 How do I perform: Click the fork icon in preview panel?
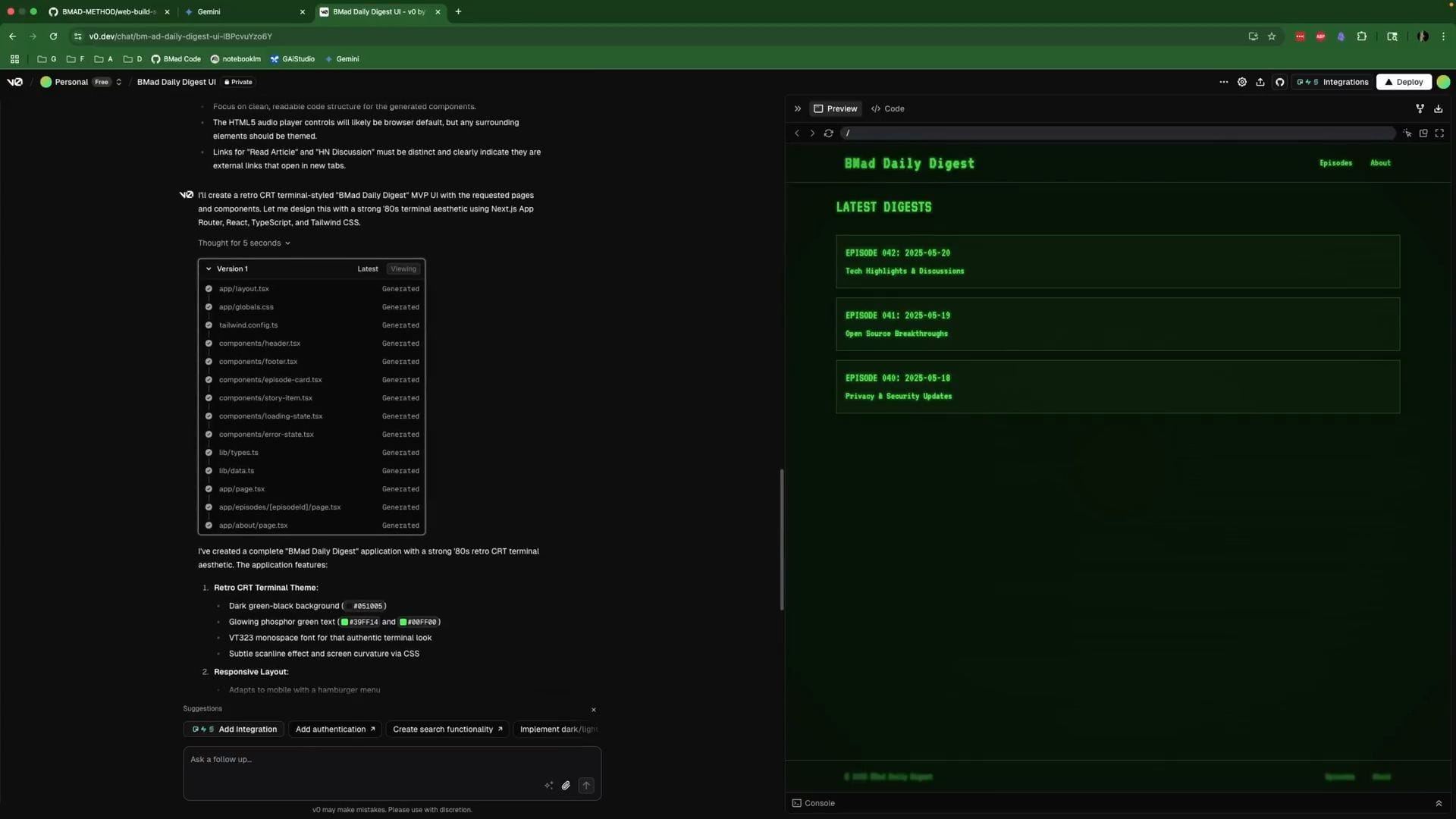[x=1420, y=108]
